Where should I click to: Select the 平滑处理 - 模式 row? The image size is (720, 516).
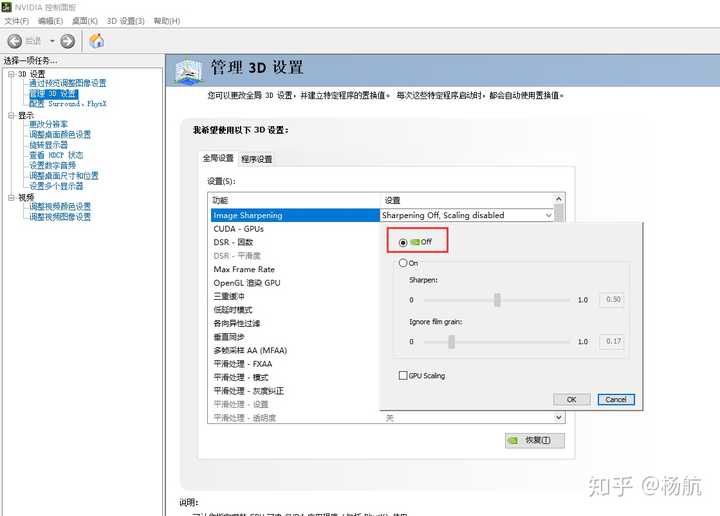tap(295, 377)
